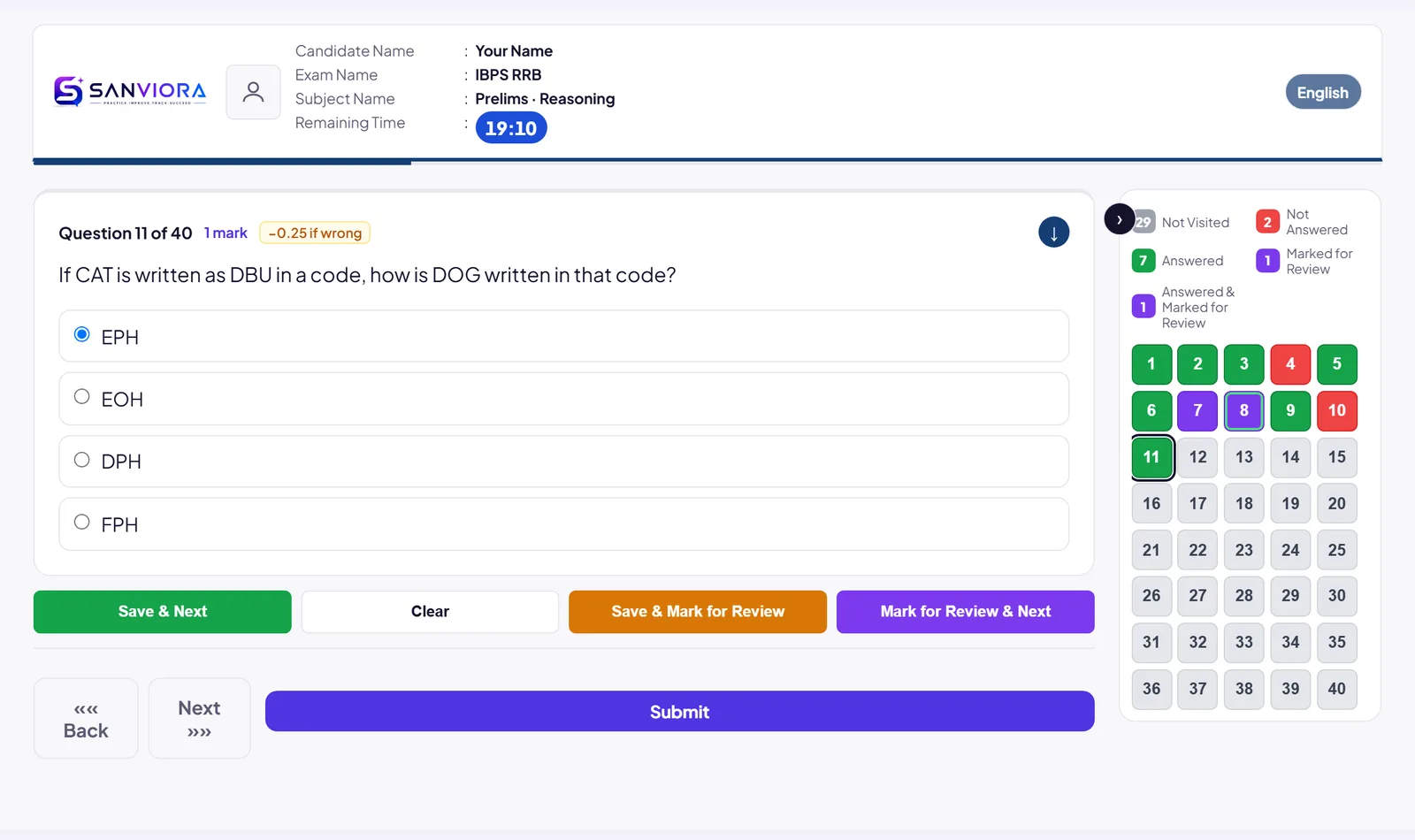Screen dimensions: 1415x840
Task: Pick the FPH answer option
Action: (x=563, y=524)
